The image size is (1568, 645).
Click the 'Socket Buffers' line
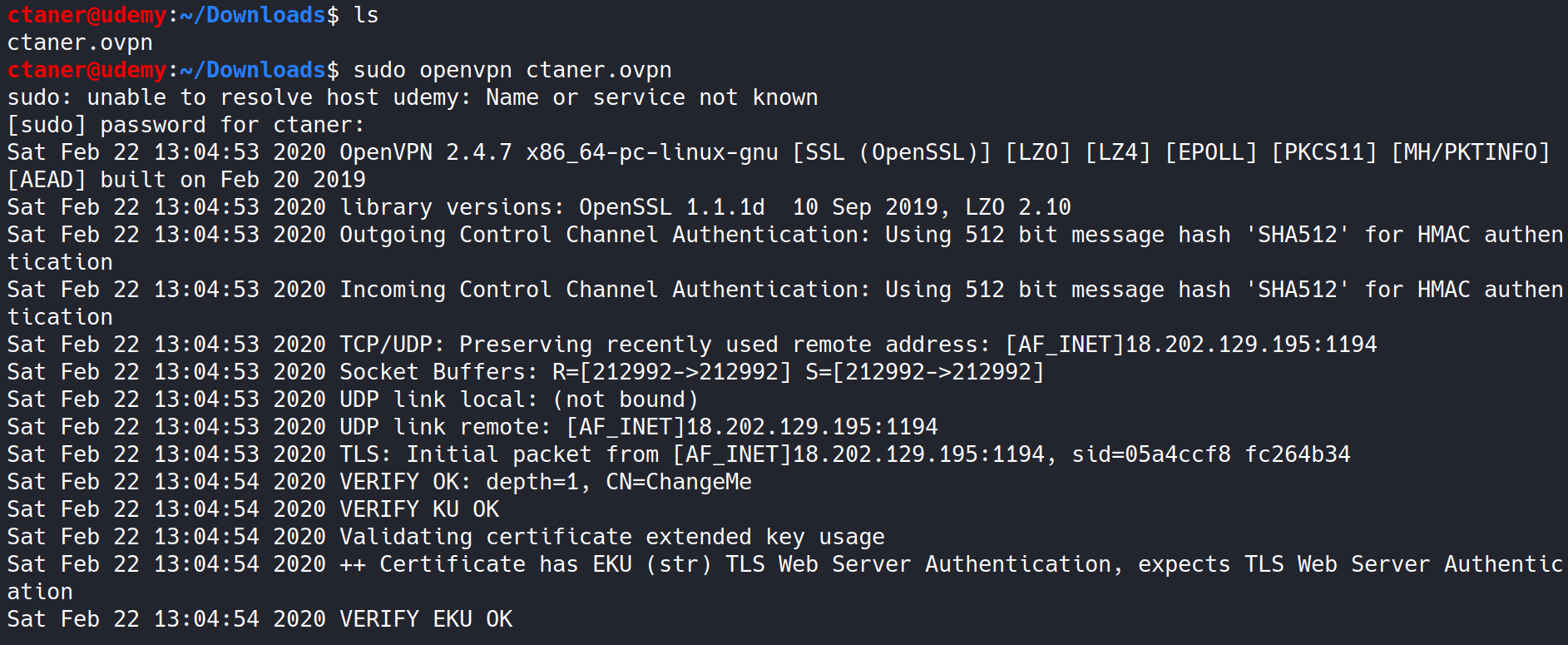(526, 372)
